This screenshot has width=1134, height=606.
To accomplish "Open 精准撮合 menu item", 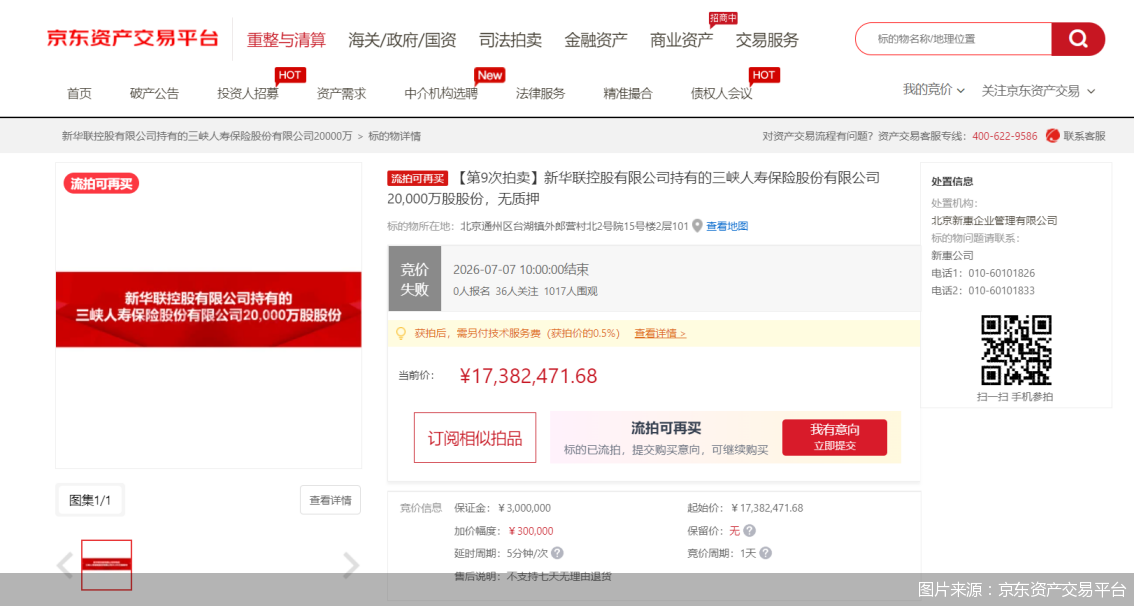I will (x=628, y=93).
